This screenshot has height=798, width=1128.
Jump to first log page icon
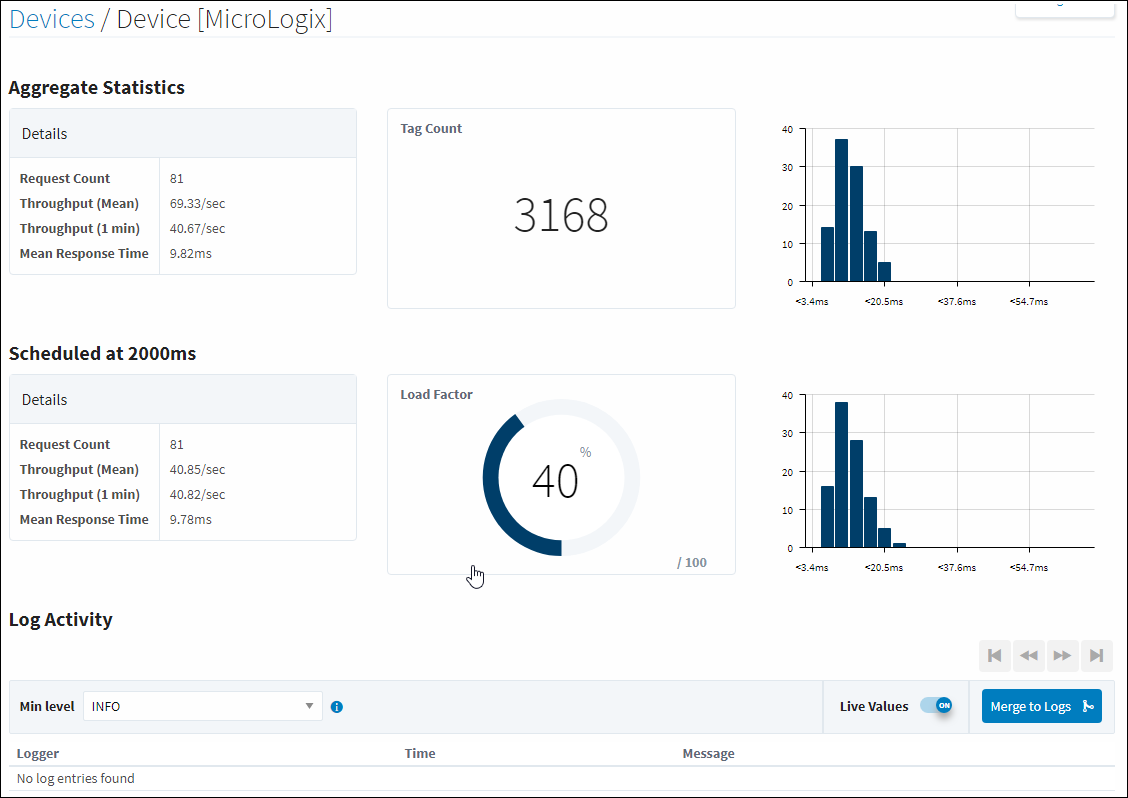click(x=995, y=656)
